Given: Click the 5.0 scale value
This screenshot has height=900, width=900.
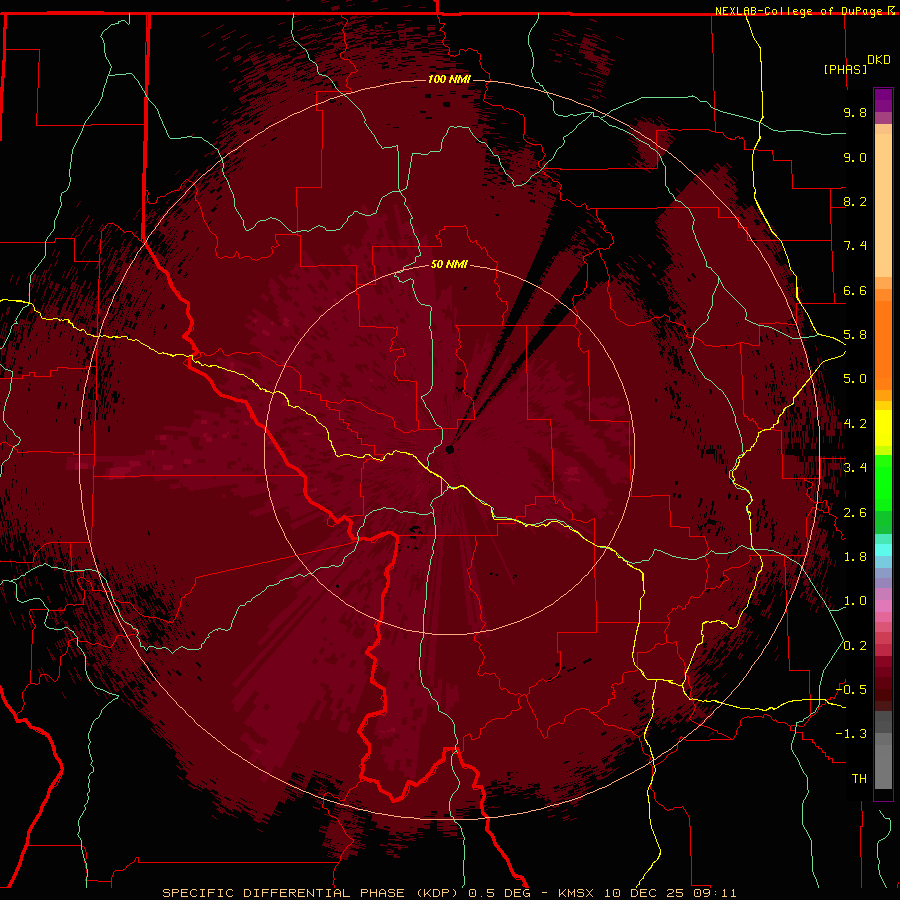Looking at the screenshot, I should (x=855, y=379).
